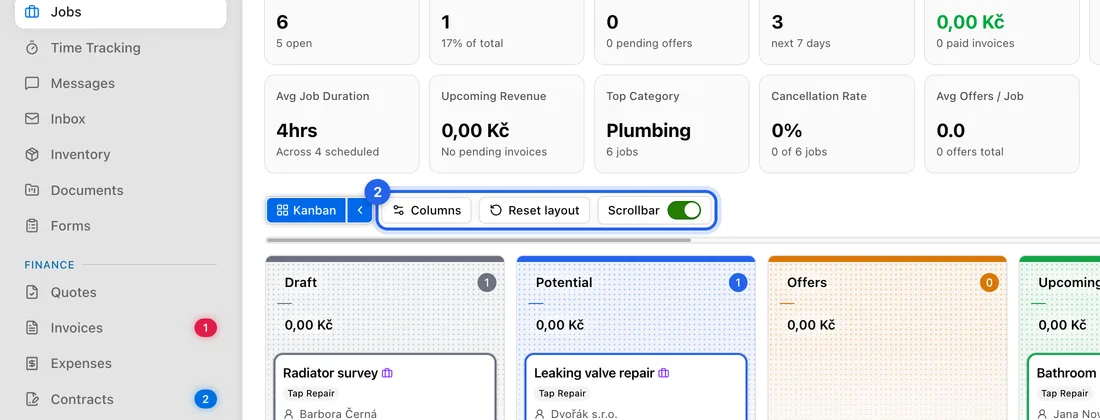This screenshot has height=420, width=1100.
Task: Open Time Tracking in the sidebar
Action: (120, 48)
